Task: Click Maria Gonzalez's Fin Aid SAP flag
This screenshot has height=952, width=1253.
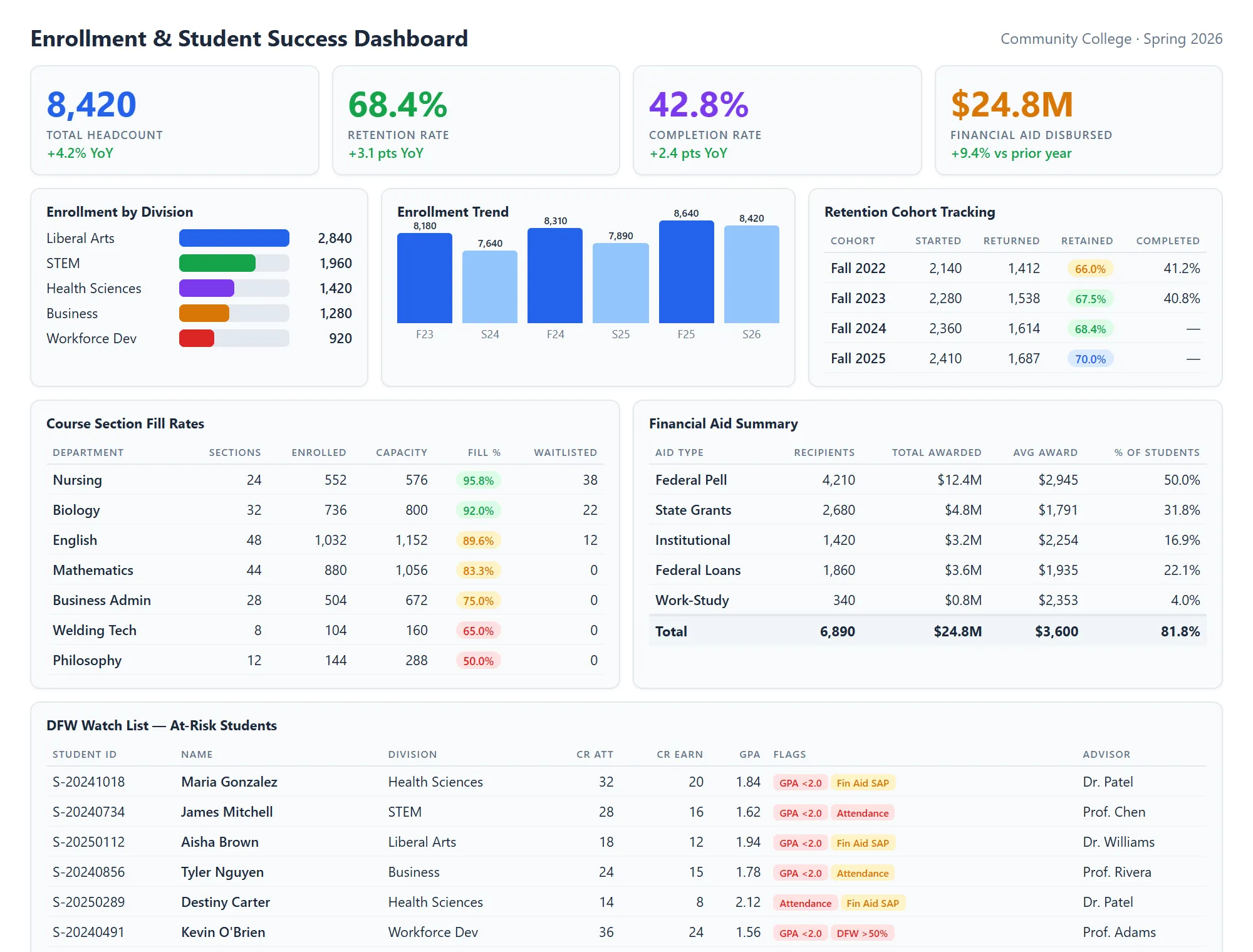Action: point(863,782)
